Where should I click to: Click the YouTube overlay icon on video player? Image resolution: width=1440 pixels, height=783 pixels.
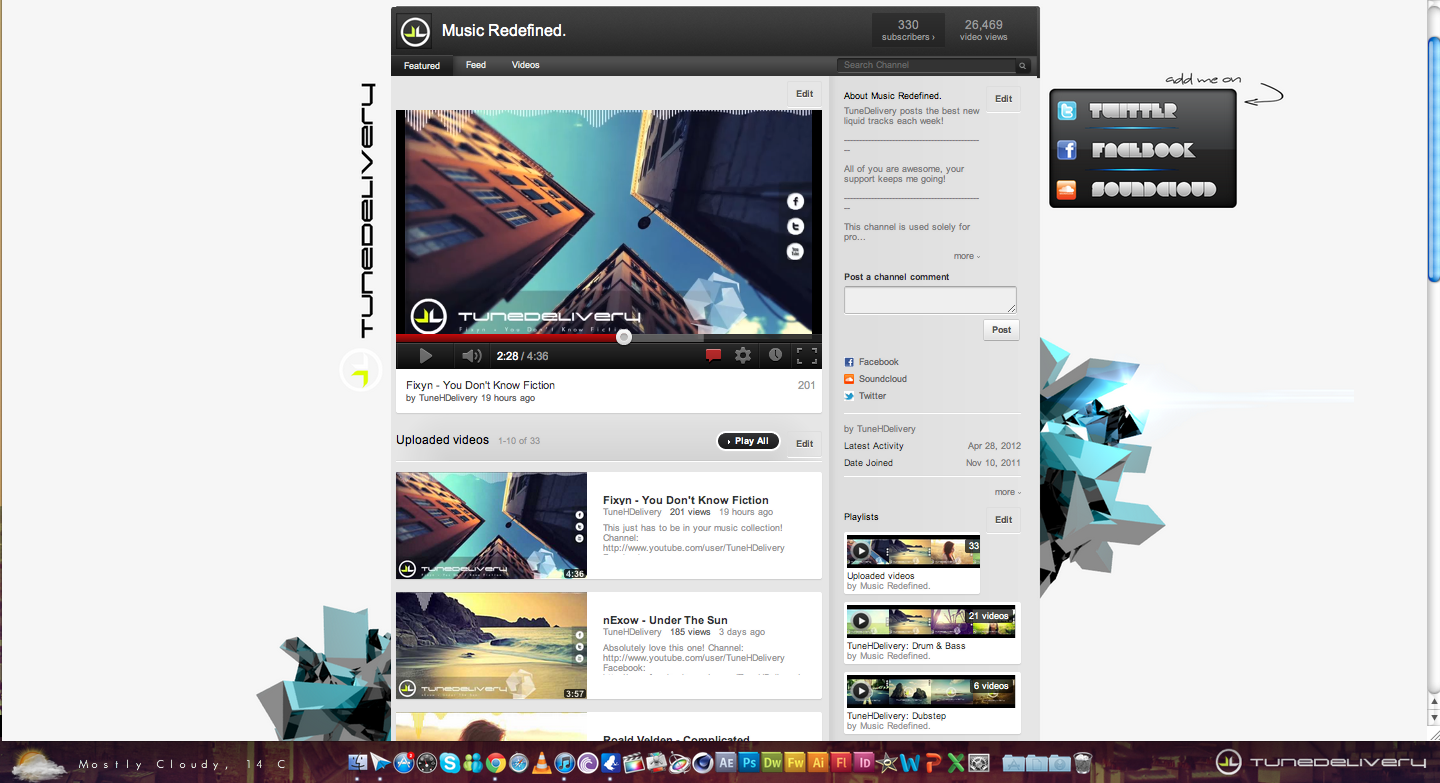tap(795, 251)
